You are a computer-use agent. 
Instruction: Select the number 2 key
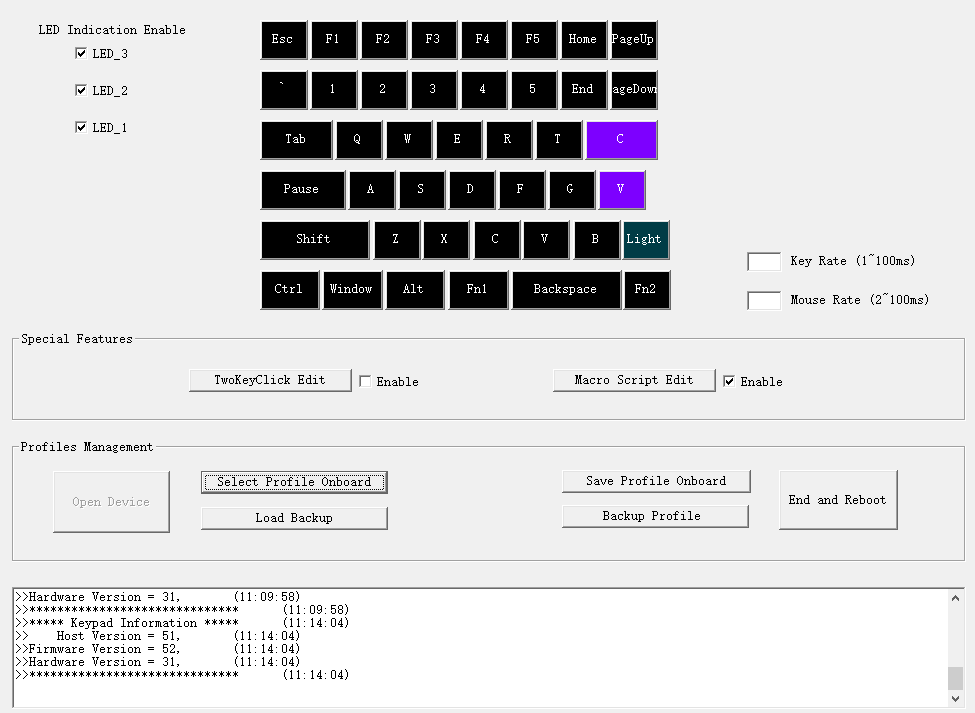tap(384, 90)
